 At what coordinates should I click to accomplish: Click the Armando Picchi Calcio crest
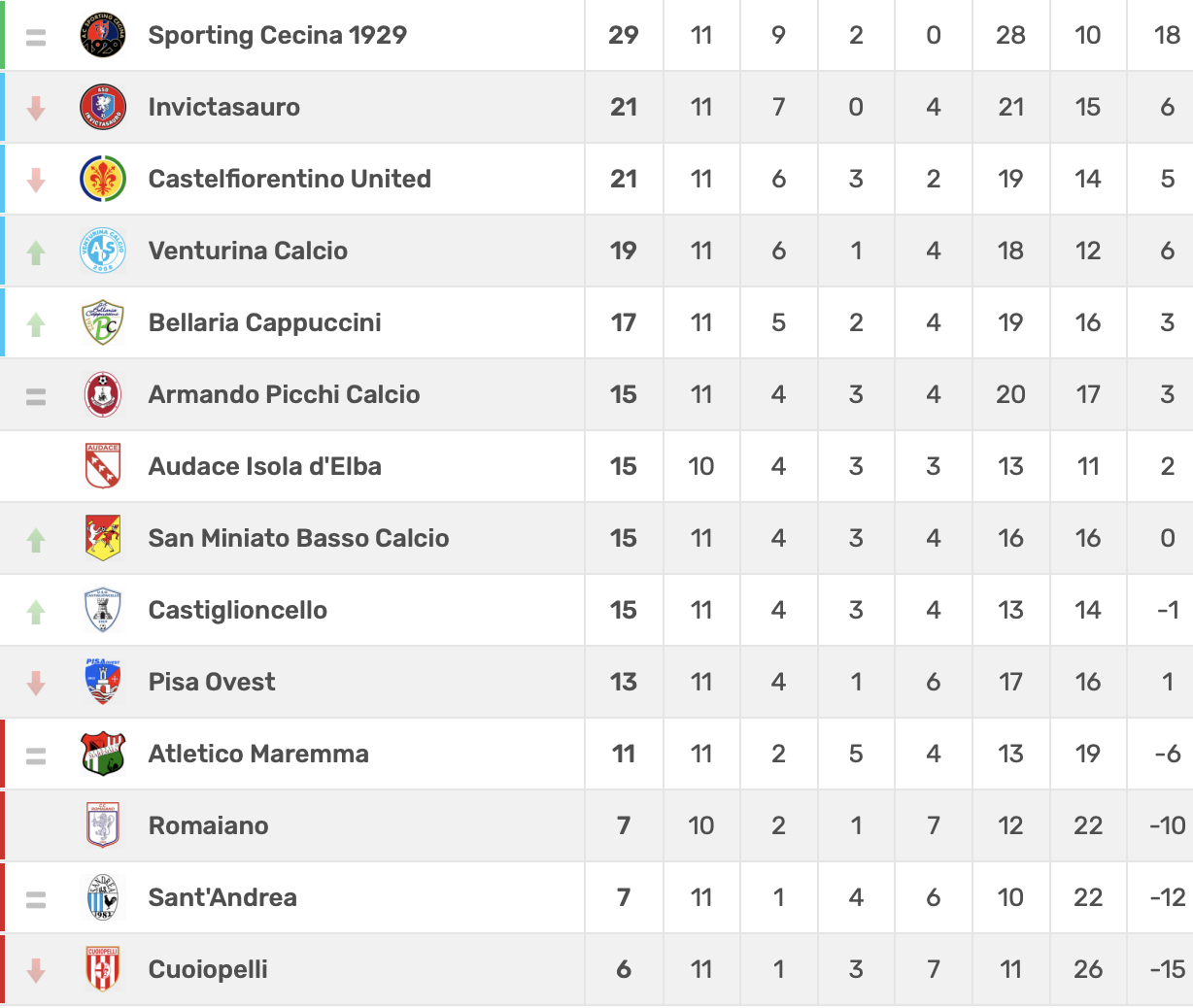tap(103, 394)
